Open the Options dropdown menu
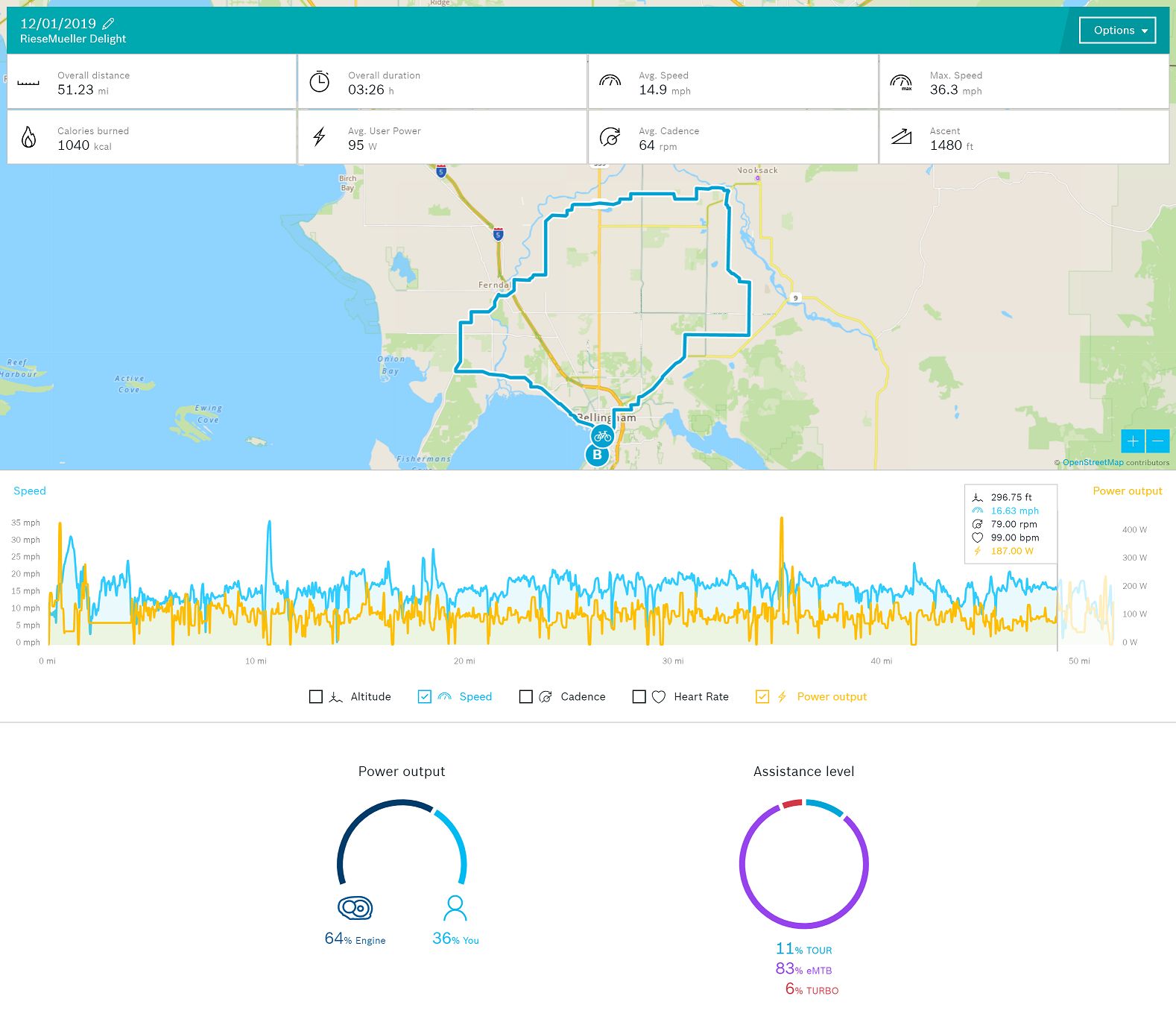Image resolution: width=1176 pixels, height=1025 pixels. pos(1117,31)
